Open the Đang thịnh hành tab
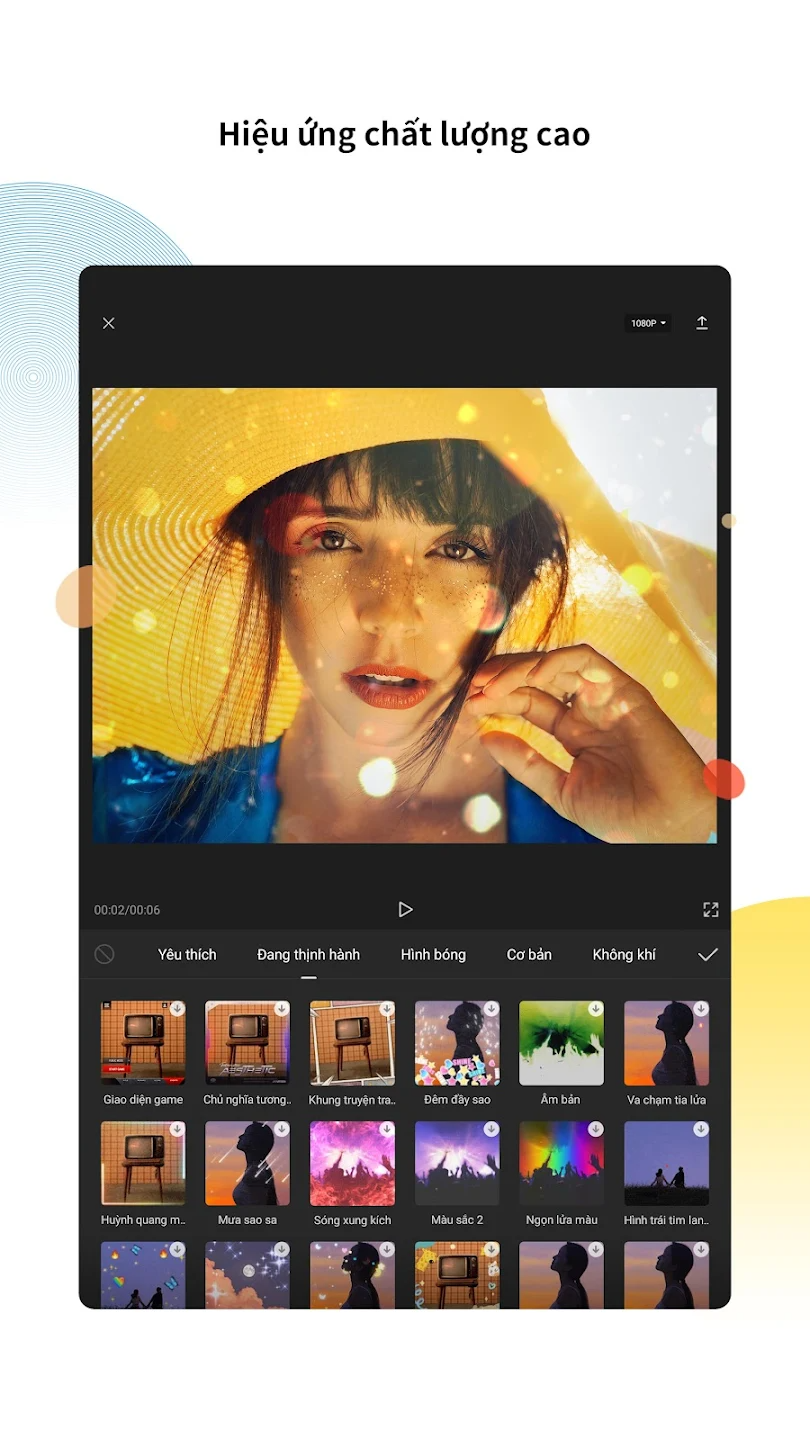 pos(308,954)
